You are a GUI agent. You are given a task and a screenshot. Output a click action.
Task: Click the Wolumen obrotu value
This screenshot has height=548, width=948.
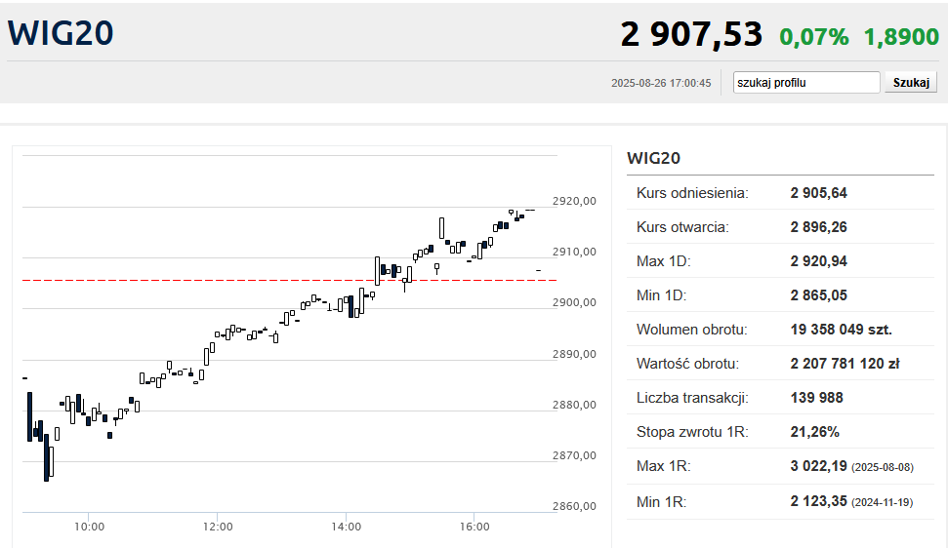(841, 329)
